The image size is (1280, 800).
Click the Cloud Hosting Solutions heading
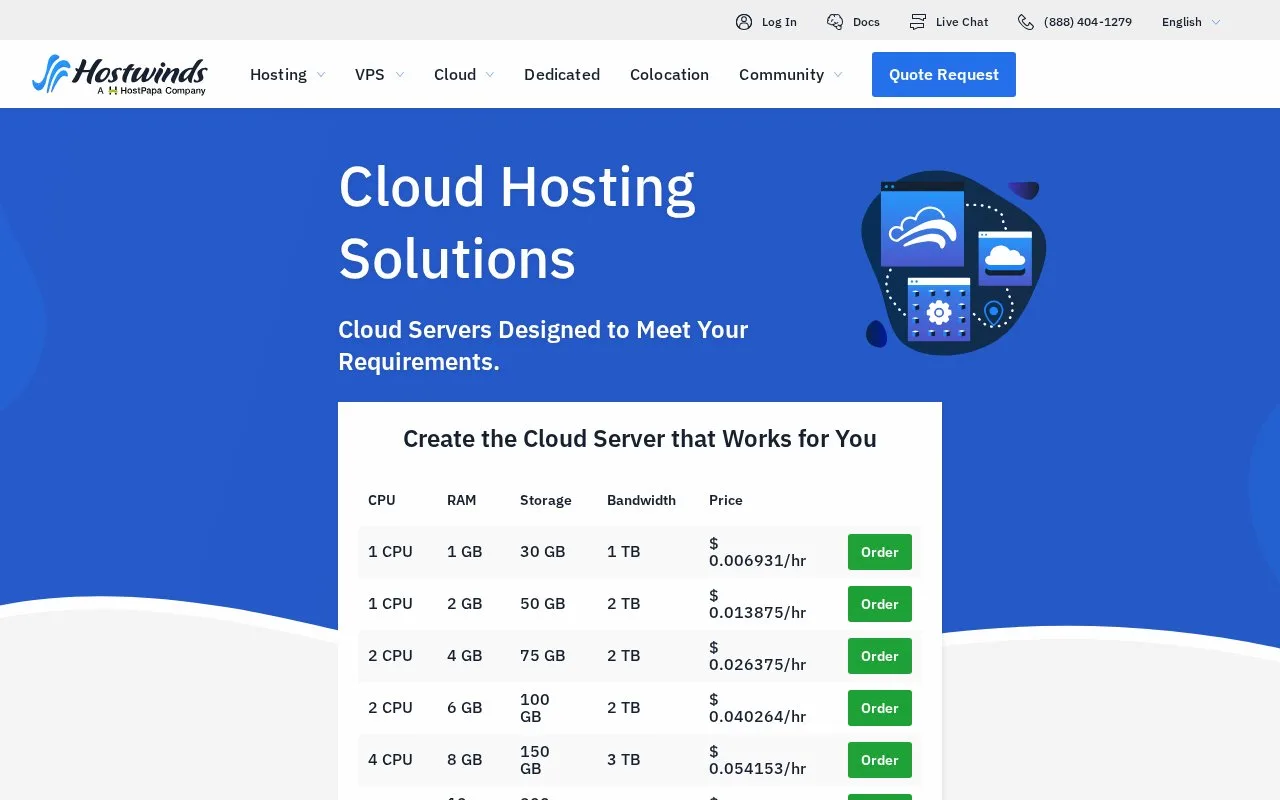click(517, 223)
